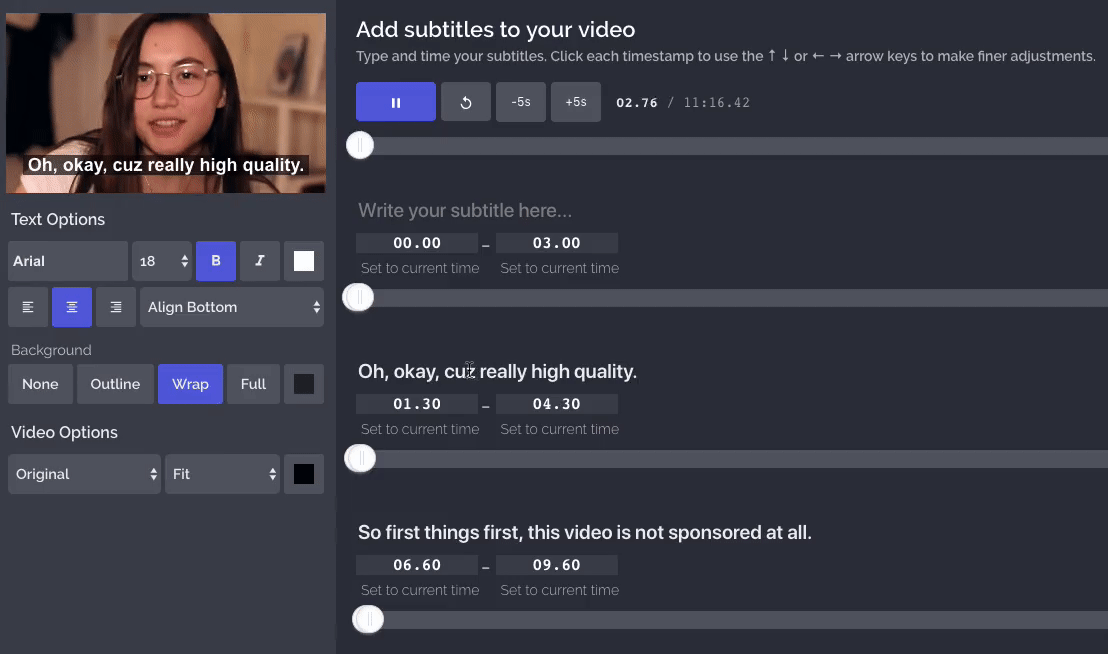Viewport: 1108px width, 654px height.
Task: Select Full background style
Action: [253, 384]
